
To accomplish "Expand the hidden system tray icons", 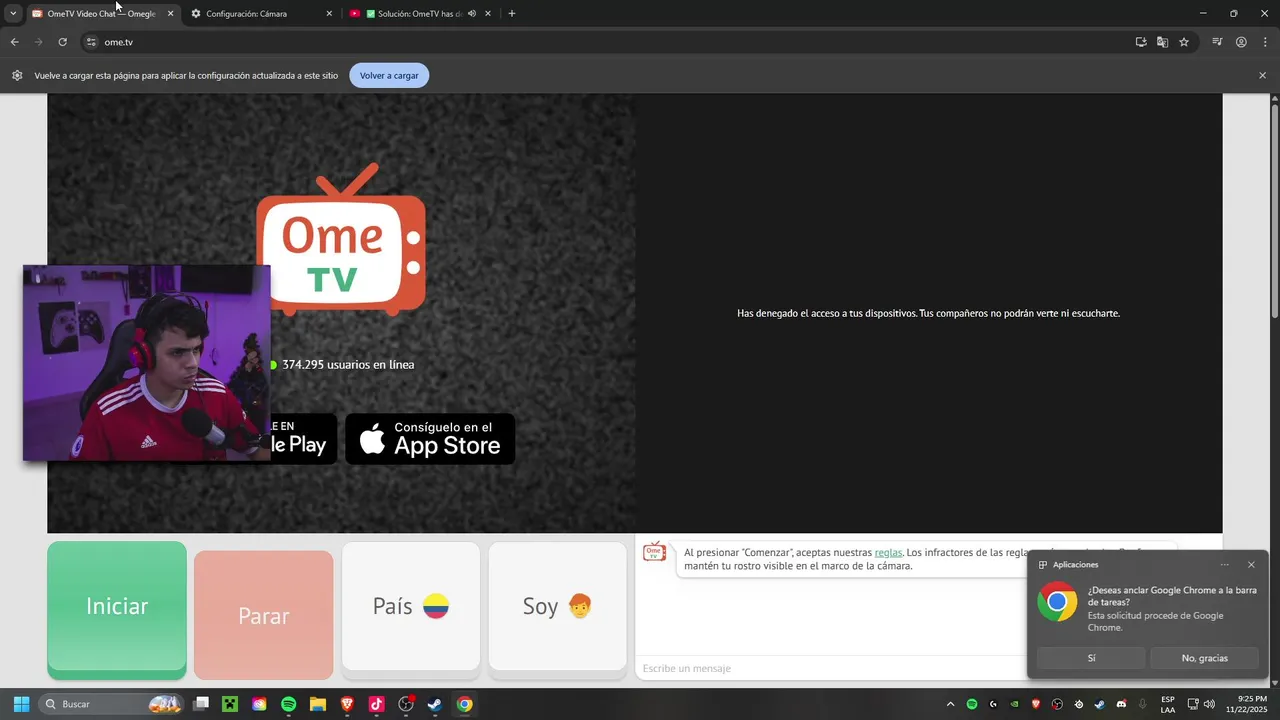I will (x=950, y=704).
